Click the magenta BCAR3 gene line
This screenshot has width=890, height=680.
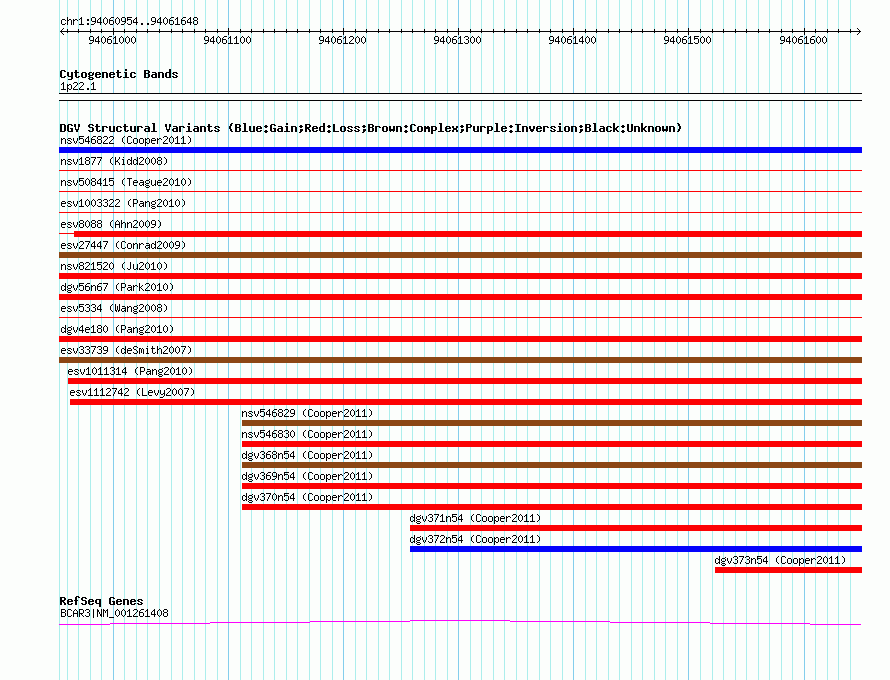click(460, 623)
